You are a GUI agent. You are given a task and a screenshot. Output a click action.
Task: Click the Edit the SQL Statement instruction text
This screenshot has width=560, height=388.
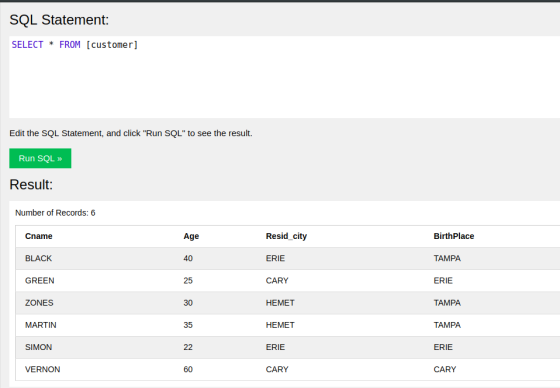point(131,133)
